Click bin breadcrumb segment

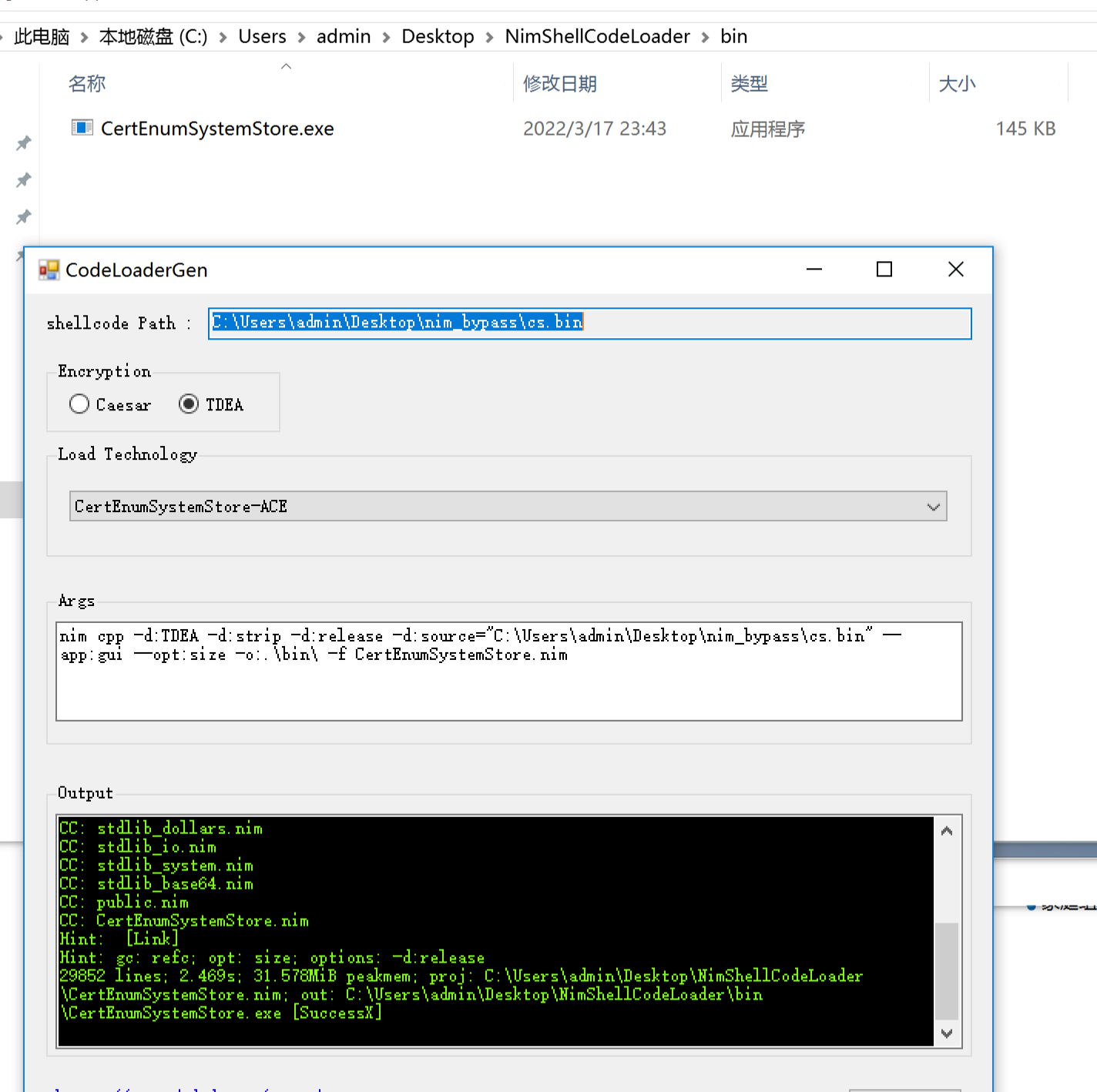tap(733, 36)
